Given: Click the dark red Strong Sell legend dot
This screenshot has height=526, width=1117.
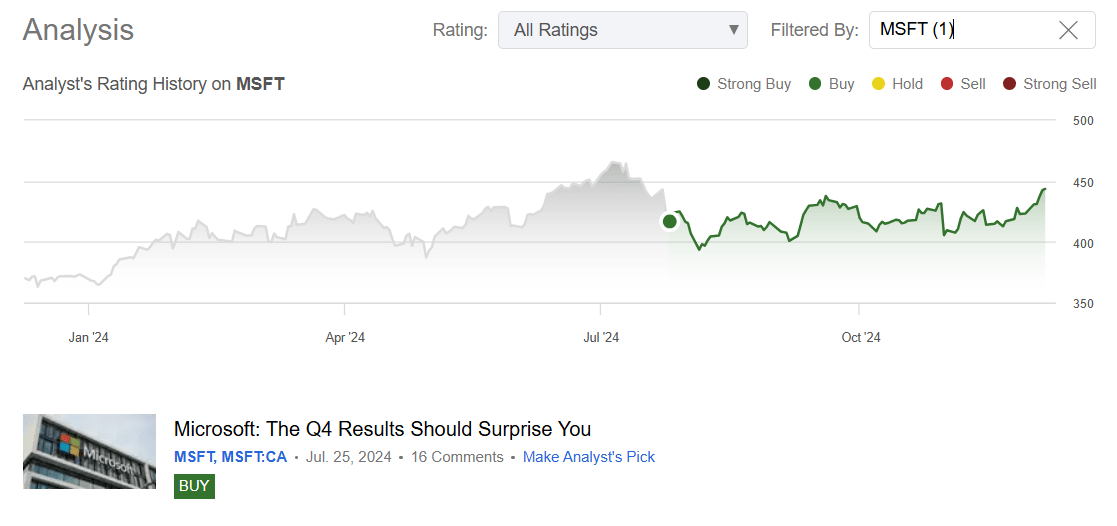Looking at the screenshot, I should (1009, 84).
